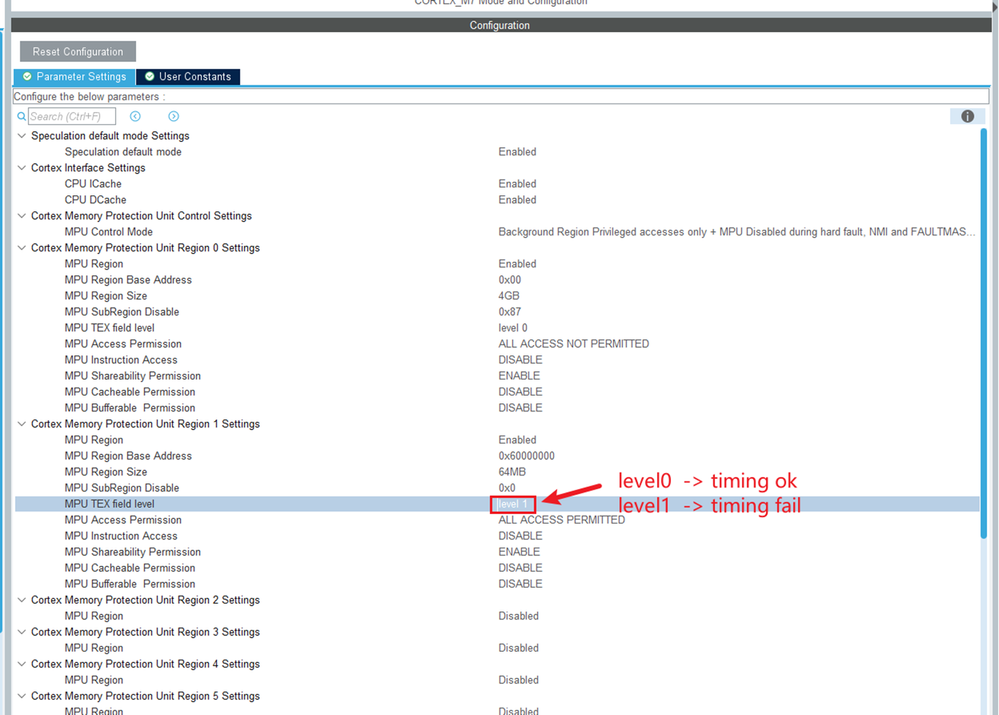Collapse Cortex Interface Settings group
999x715 pixels.
point(22,168)
